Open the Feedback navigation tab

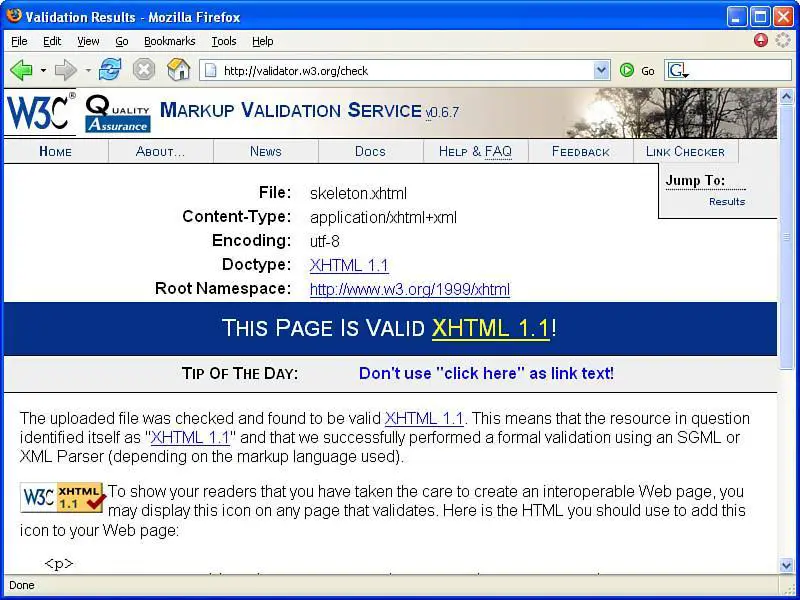point(581,152)
